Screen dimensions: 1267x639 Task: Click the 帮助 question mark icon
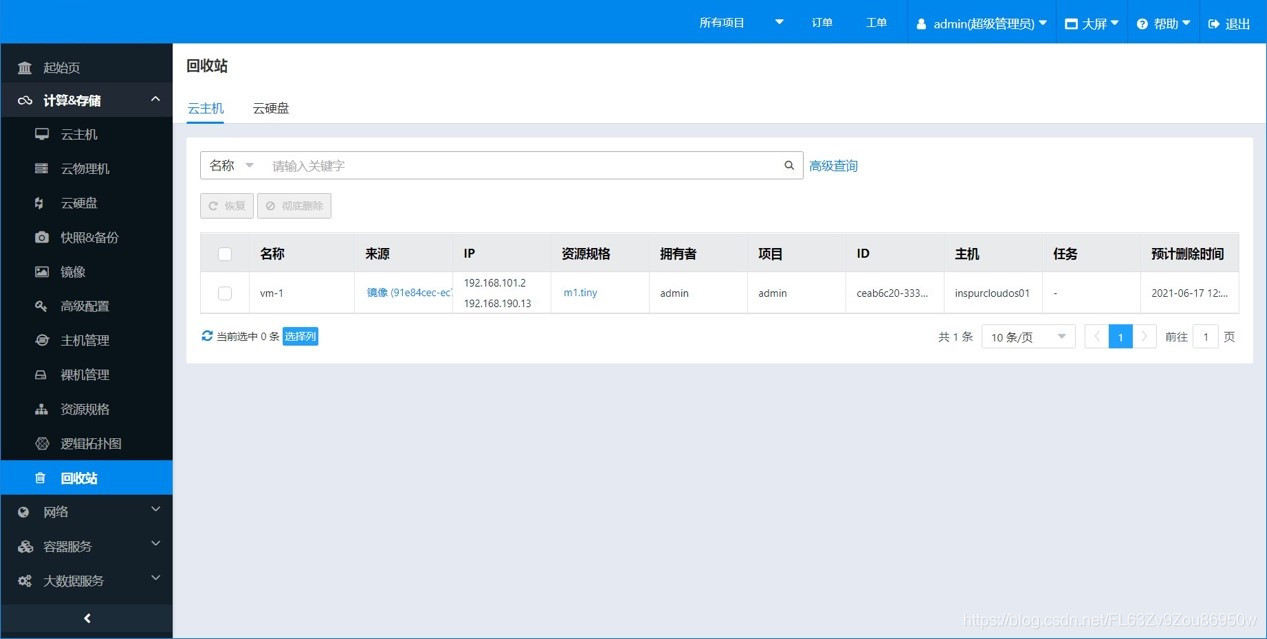coord(1143,24)
